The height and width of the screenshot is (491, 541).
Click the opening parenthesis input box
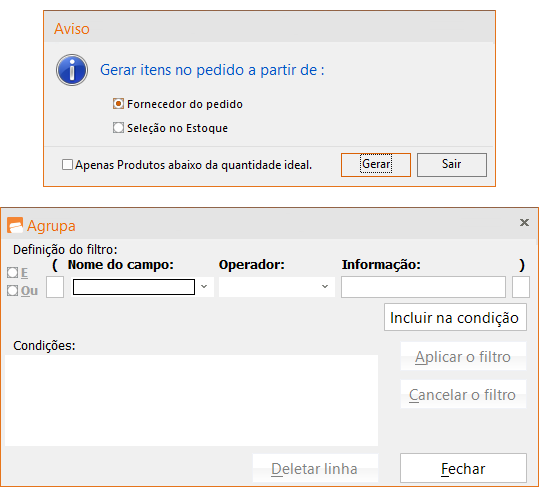tap(55, 287)
